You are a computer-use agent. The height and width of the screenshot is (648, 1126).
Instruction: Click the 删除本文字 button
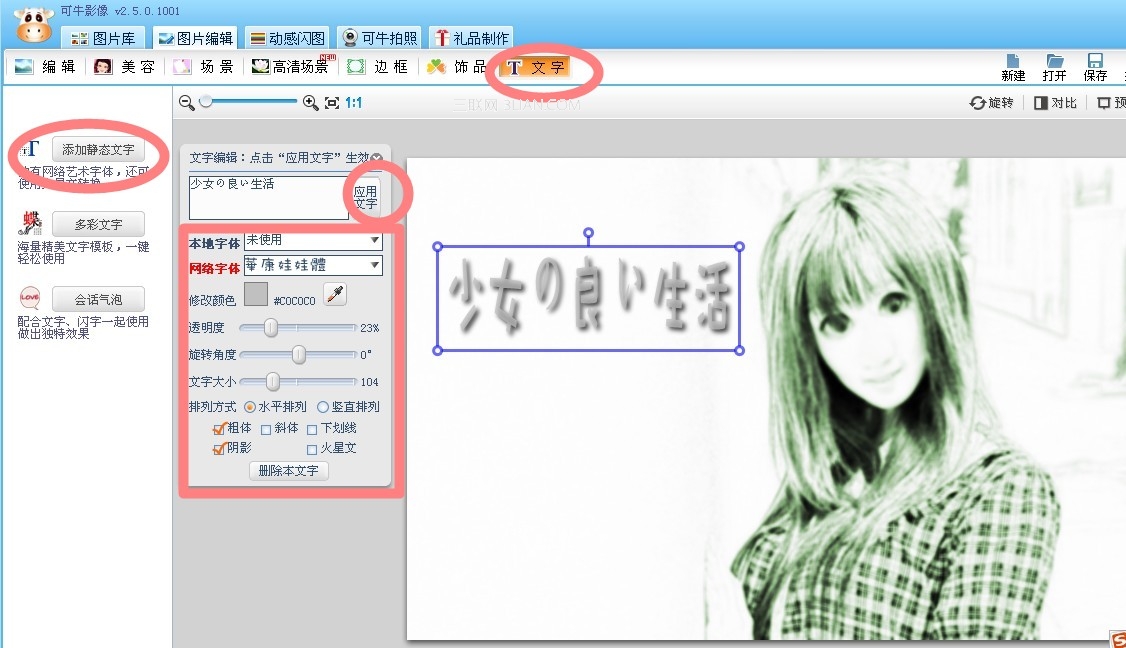coord(289,471)
